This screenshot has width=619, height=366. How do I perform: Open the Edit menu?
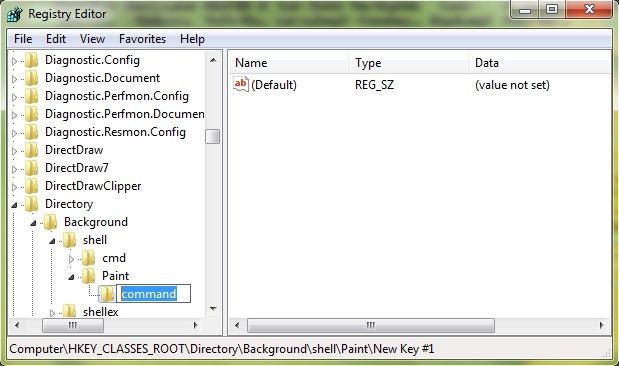(x=56, y=39)
